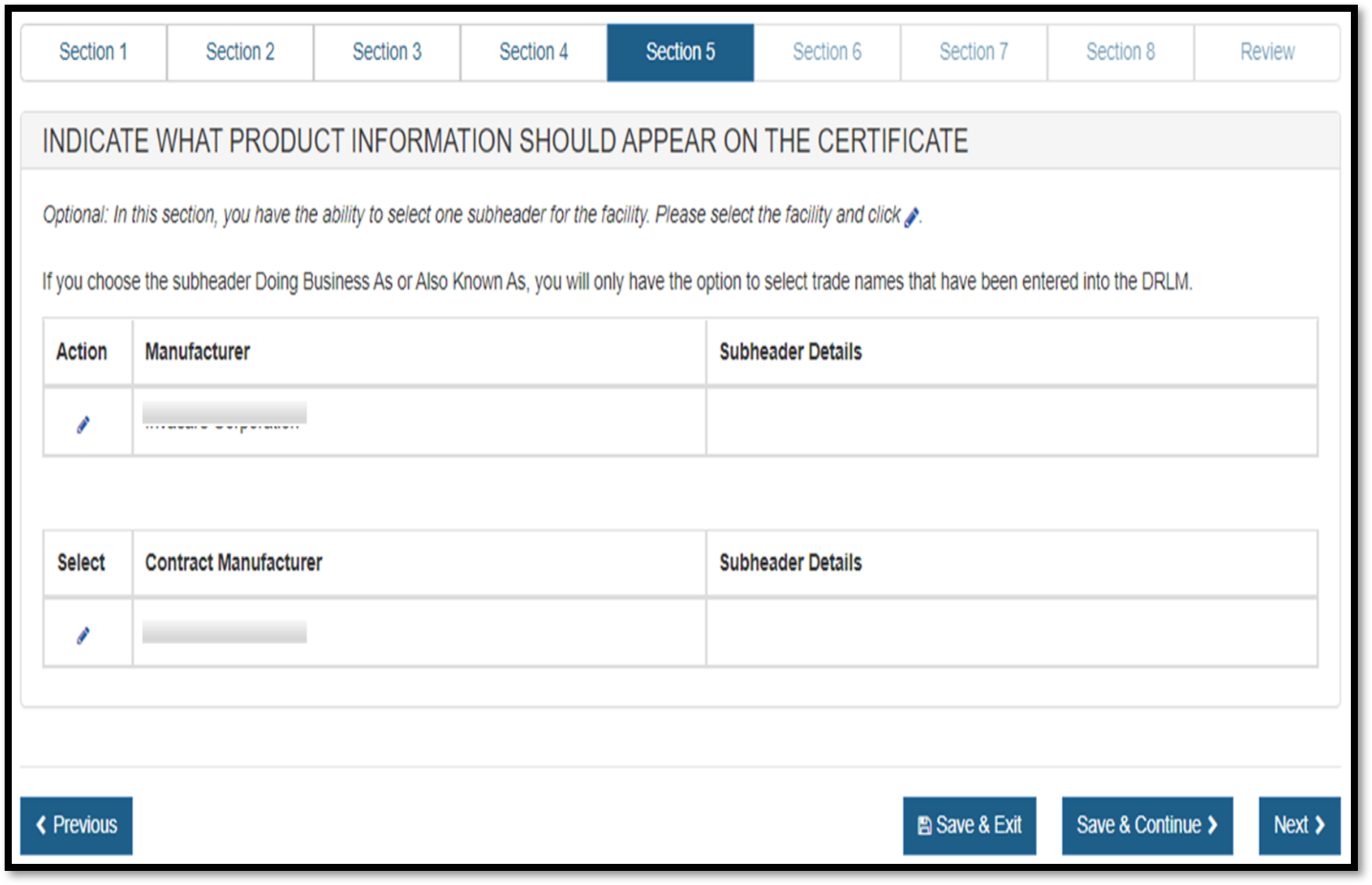Select the Section 4 tab
Viewport: 1372px width, 885px height.
[x=533, y=52]
